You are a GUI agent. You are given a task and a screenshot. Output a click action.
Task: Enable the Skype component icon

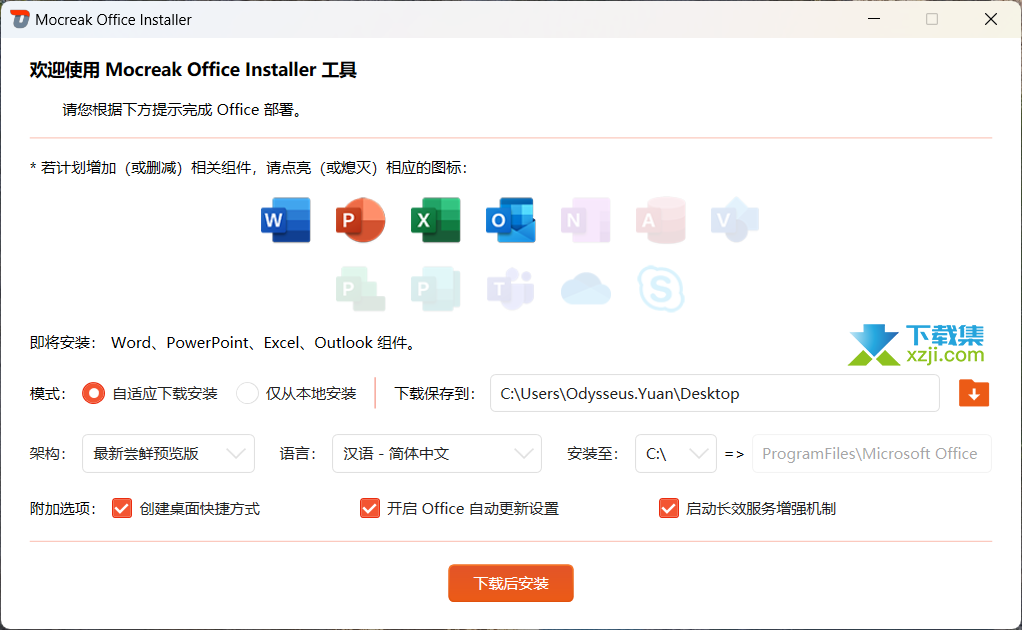(x=660, y=289)
